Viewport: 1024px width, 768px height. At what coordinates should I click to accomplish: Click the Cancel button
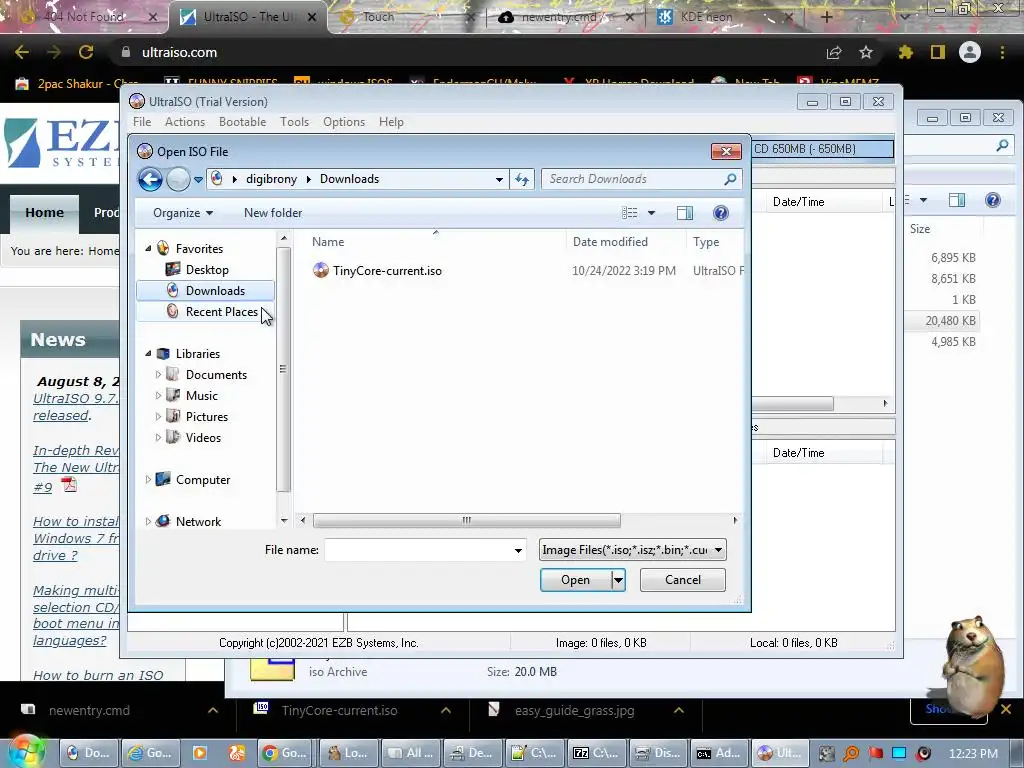[682, 580]
